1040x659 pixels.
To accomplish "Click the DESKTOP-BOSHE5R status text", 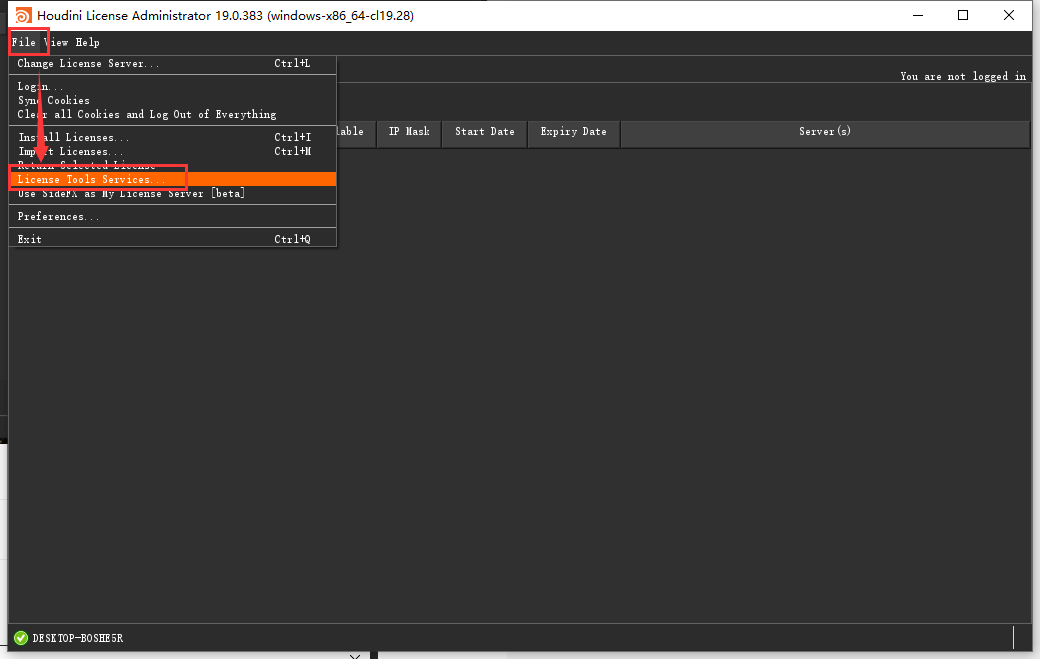I will tap(78, 638).
